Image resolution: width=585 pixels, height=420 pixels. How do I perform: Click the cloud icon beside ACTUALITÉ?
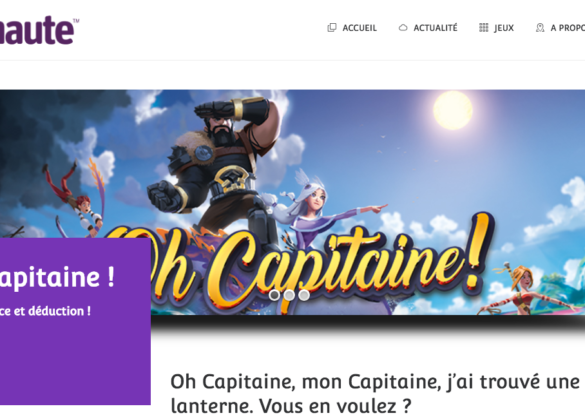coord(403,28)
